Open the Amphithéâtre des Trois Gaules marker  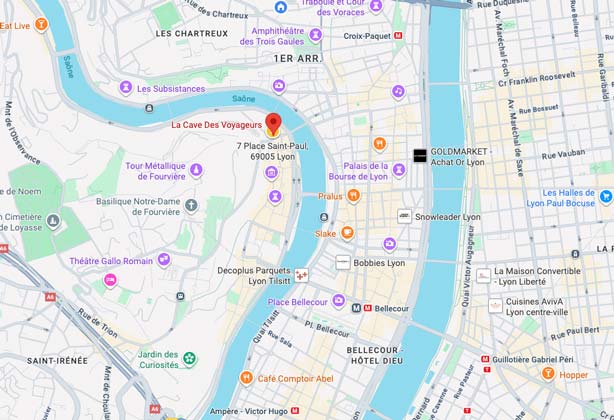click(316, 35)
